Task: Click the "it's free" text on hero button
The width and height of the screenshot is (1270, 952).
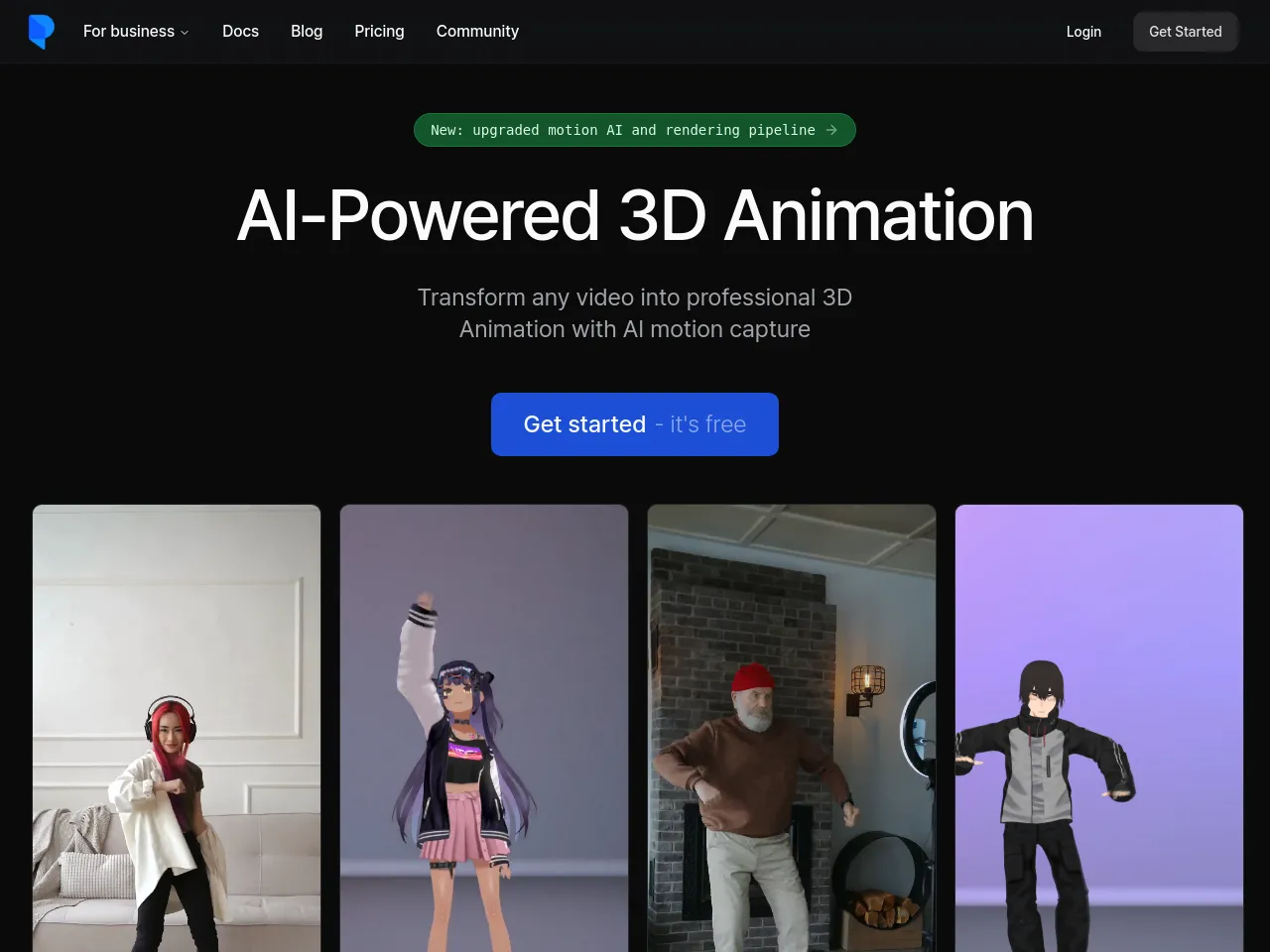Action: (707, 424)
